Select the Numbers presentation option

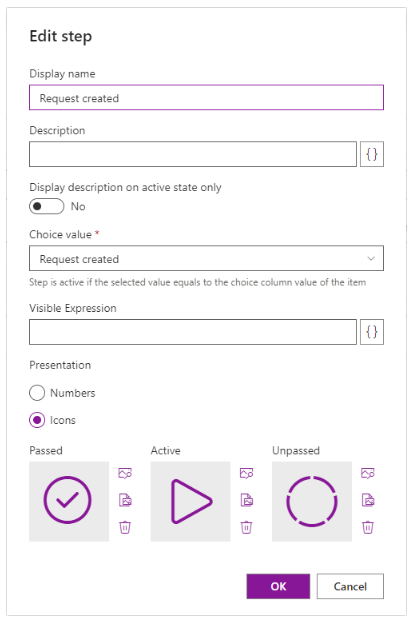(37, 393)
